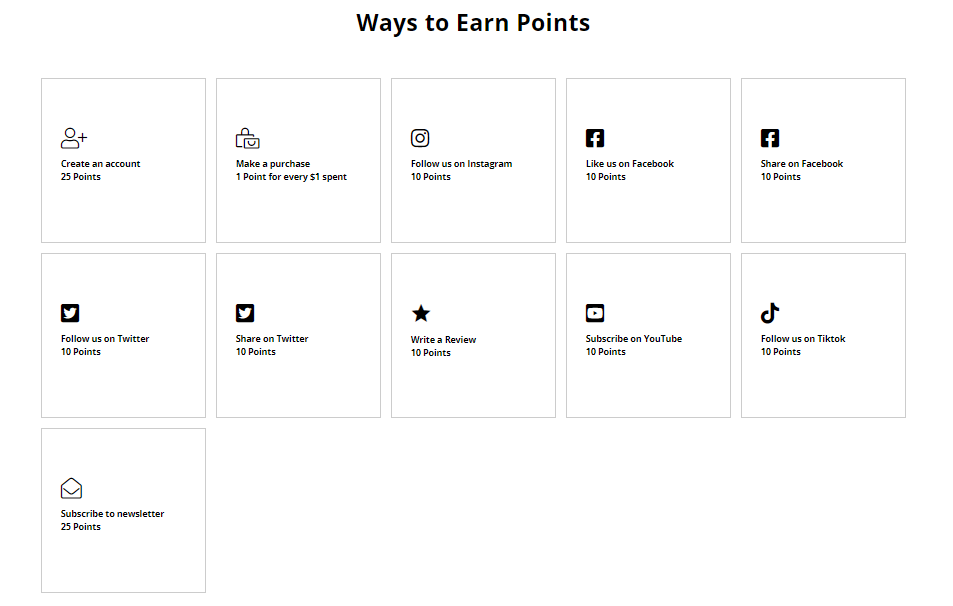953x606 pixels.
Task: Click the TikTok logo icon
Action: [x=770, y=313]
